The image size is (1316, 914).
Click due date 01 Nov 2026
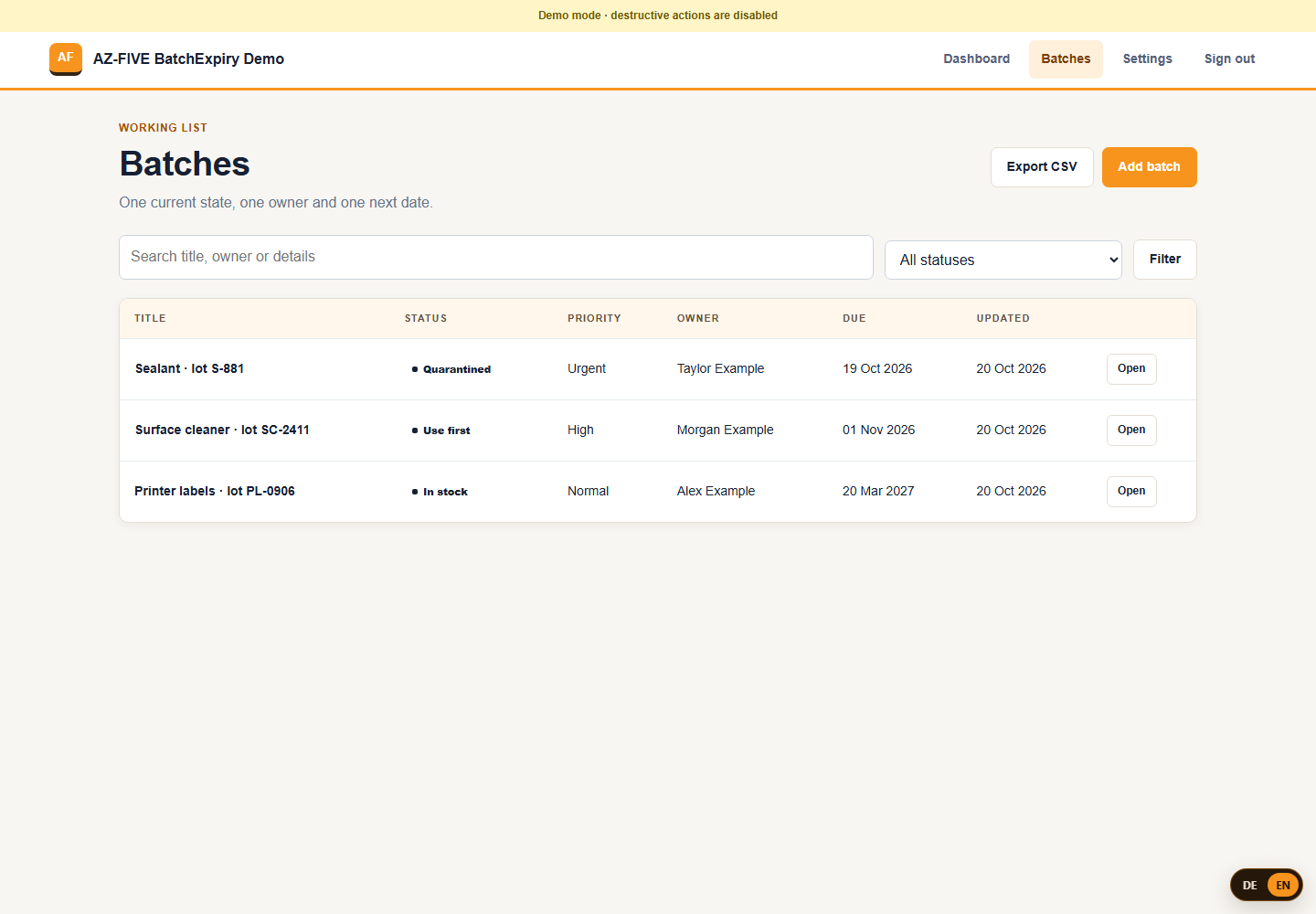878,430
